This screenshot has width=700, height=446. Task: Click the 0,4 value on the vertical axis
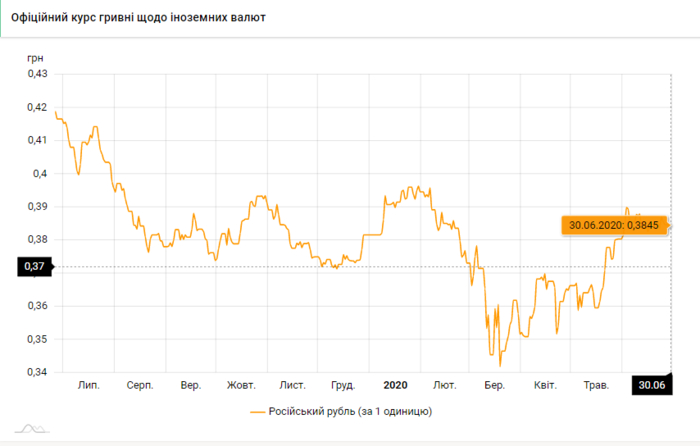pos(41,173)
